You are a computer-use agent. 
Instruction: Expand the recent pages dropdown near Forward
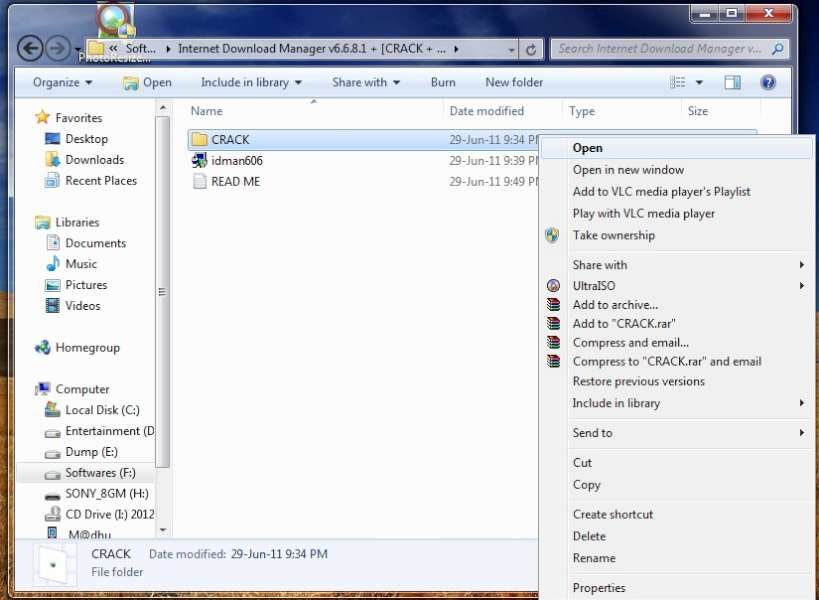click(77, 49)
